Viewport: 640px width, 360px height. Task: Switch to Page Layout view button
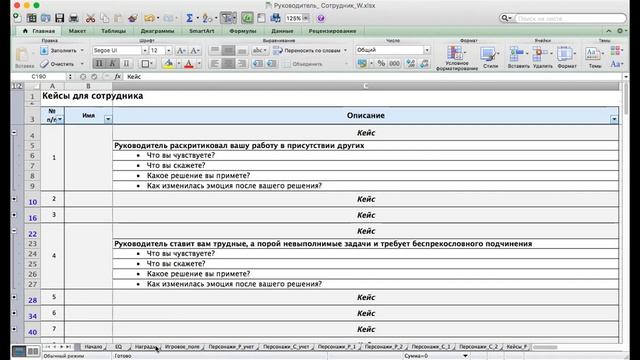coord(33,351)
